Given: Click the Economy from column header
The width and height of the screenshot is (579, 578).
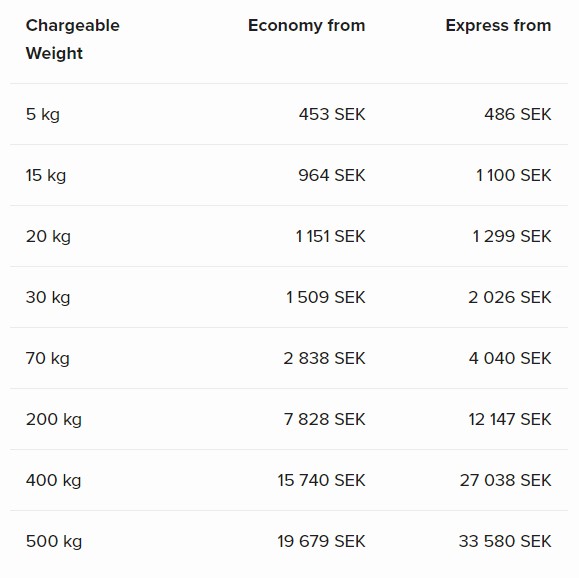Looking at the screenshot, I should click(x=306, y=25).
